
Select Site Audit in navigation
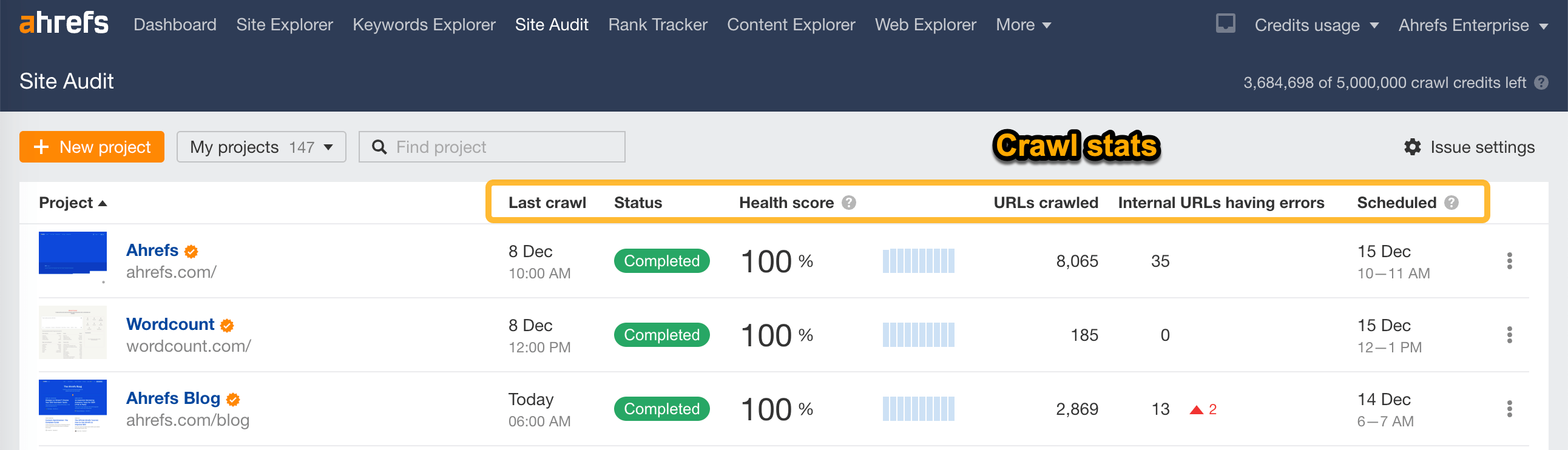[x=552, y=25]
